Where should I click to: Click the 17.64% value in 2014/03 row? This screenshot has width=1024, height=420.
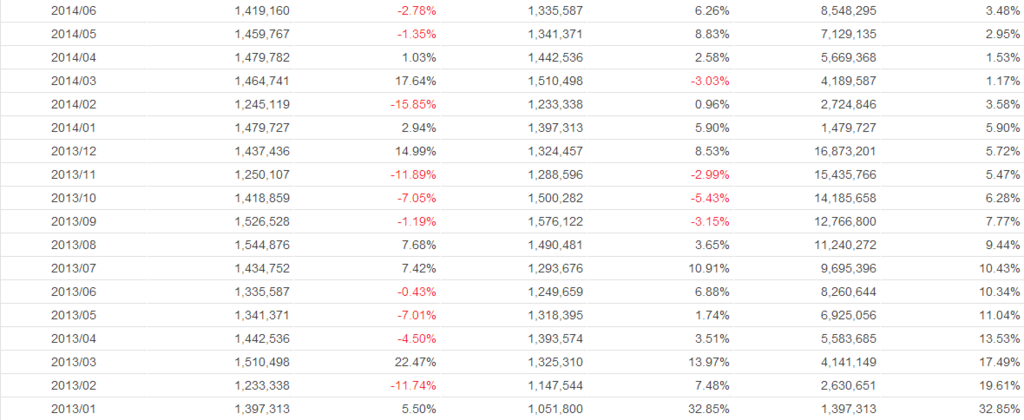415,80
